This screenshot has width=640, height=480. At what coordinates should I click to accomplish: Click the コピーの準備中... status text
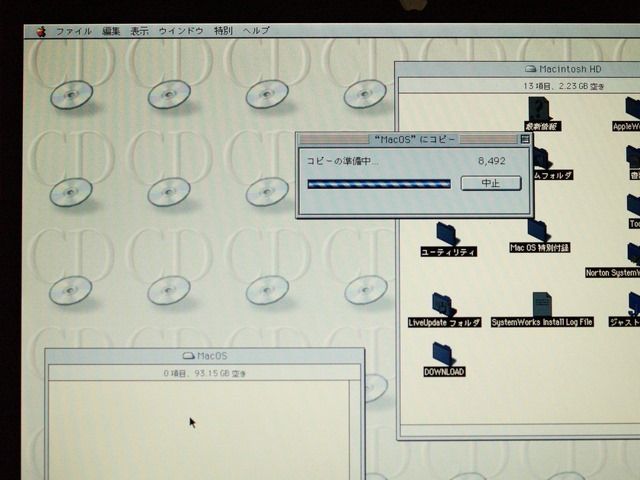[x=342, y=161]
